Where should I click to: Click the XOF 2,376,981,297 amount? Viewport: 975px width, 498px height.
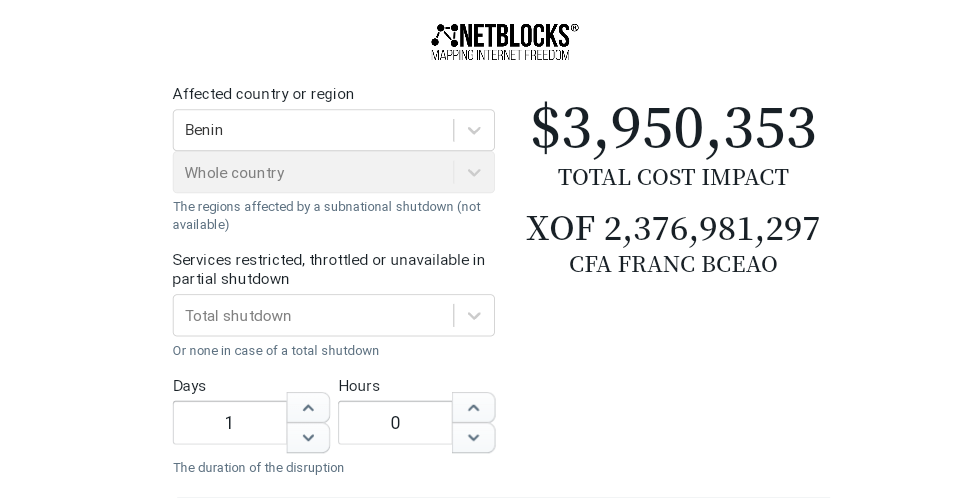[673, 229]
